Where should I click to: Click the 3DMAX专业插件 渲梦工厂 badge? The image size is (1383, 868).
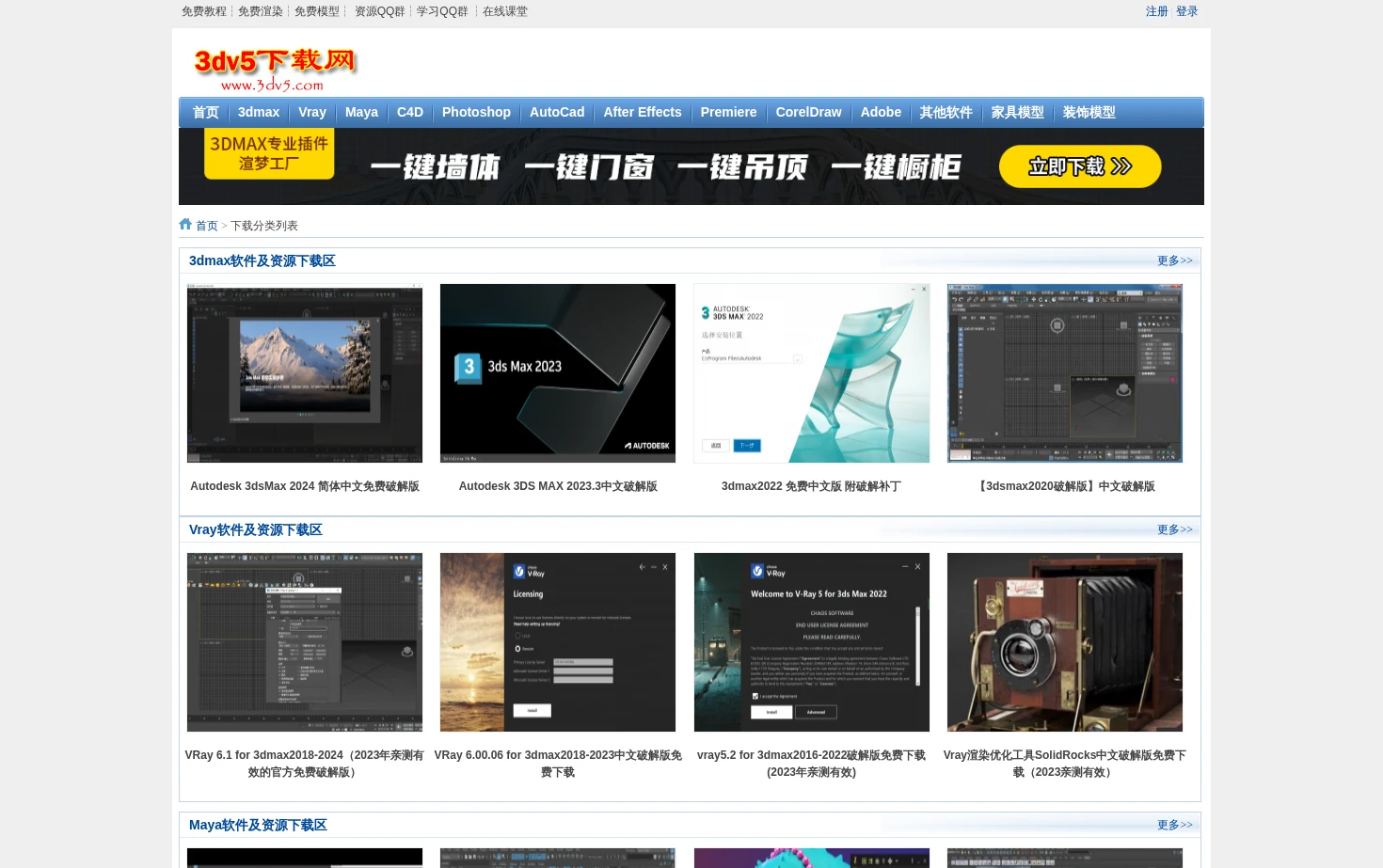(x=269, y=153)
